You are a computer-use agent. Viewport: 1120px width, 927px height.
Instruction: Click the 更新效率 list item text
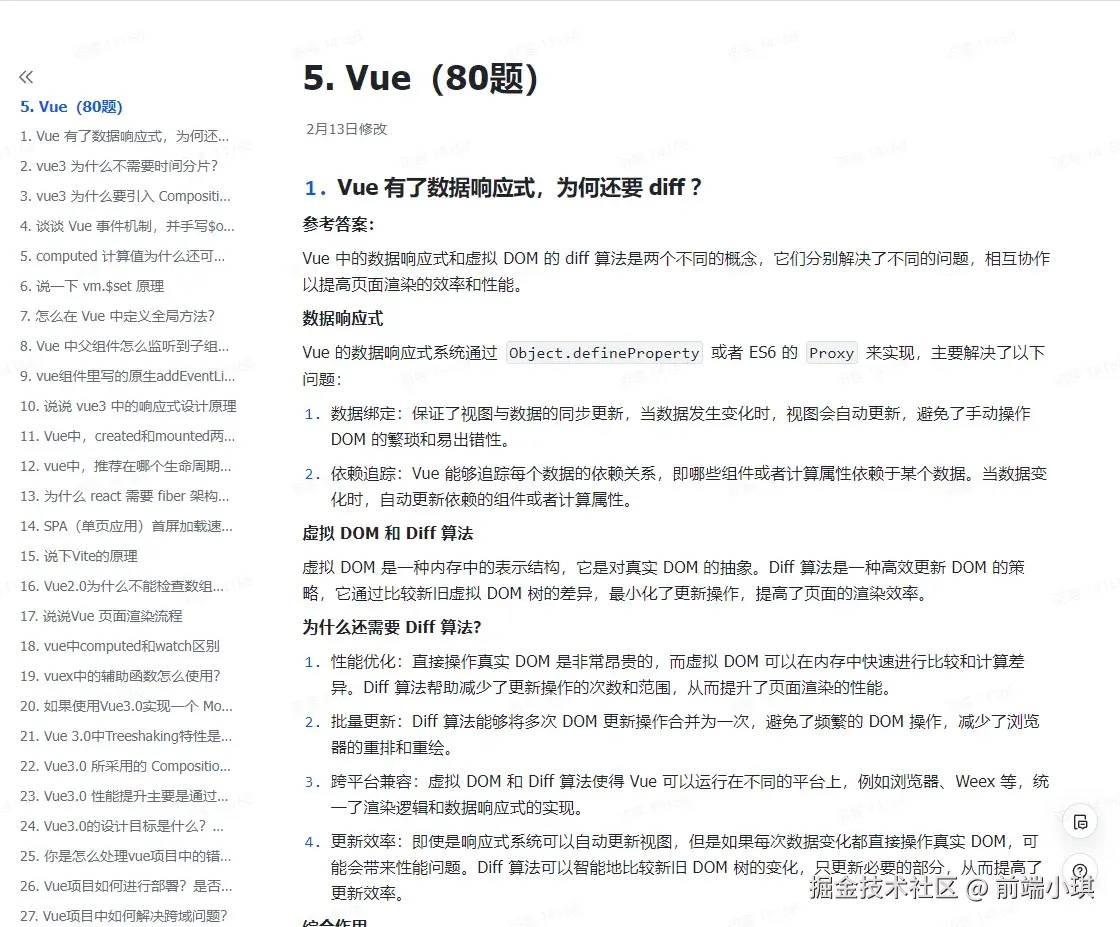686,867
